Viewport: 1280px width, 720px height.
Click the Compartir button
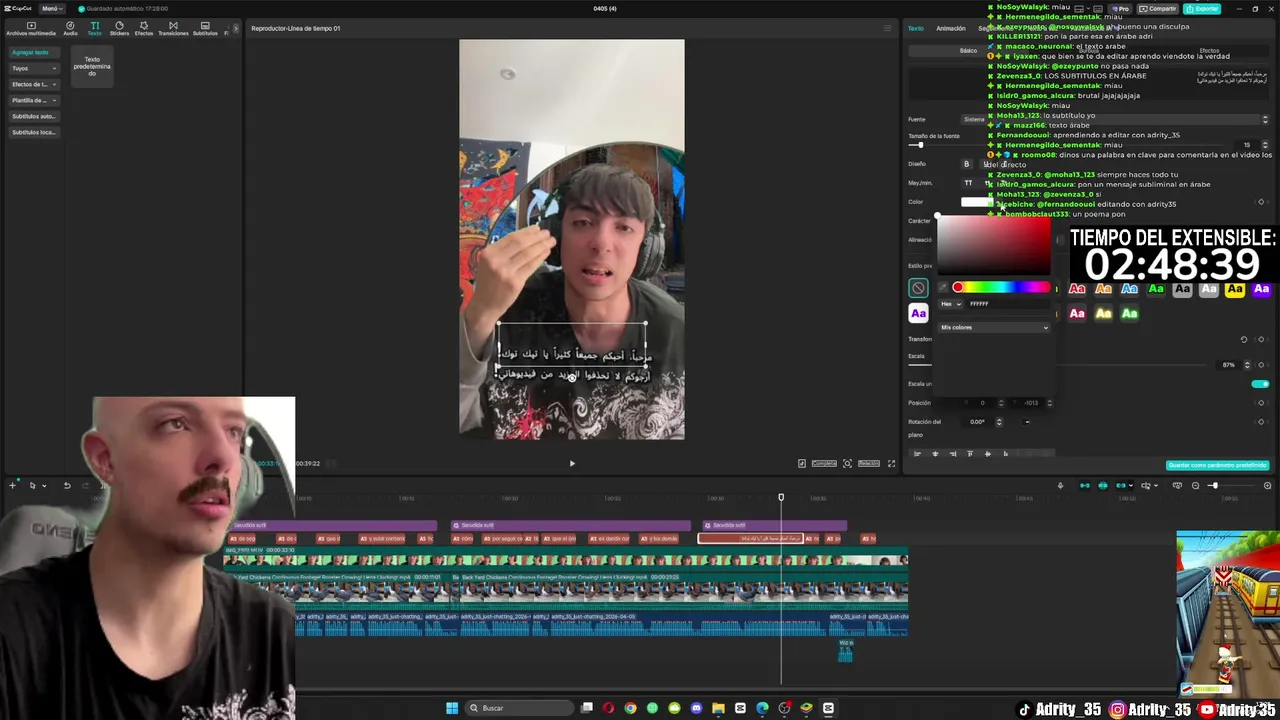pos(1158,8)
